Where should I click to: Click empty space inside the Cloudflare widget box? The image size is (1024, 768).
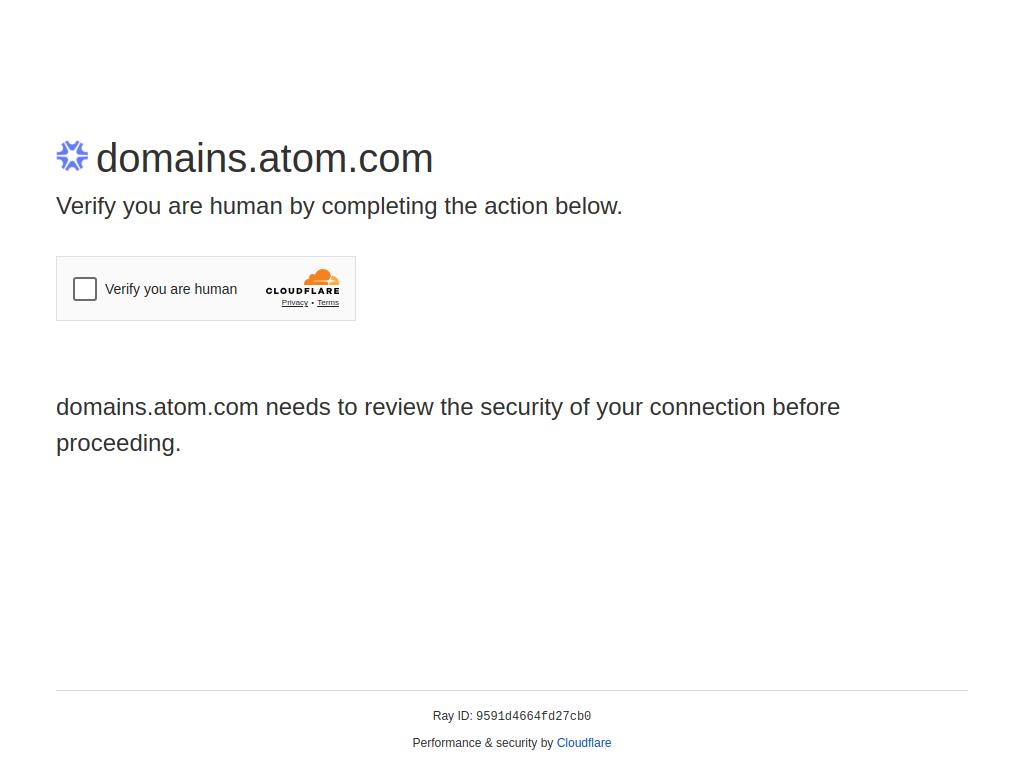point(251,310)
